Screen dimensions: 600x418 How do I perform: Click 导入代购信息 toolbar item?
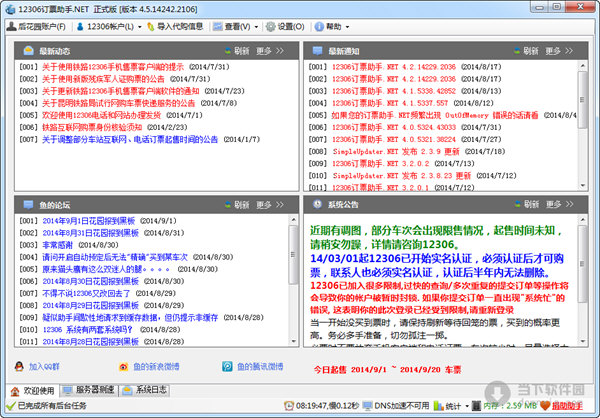coord(175,27)
